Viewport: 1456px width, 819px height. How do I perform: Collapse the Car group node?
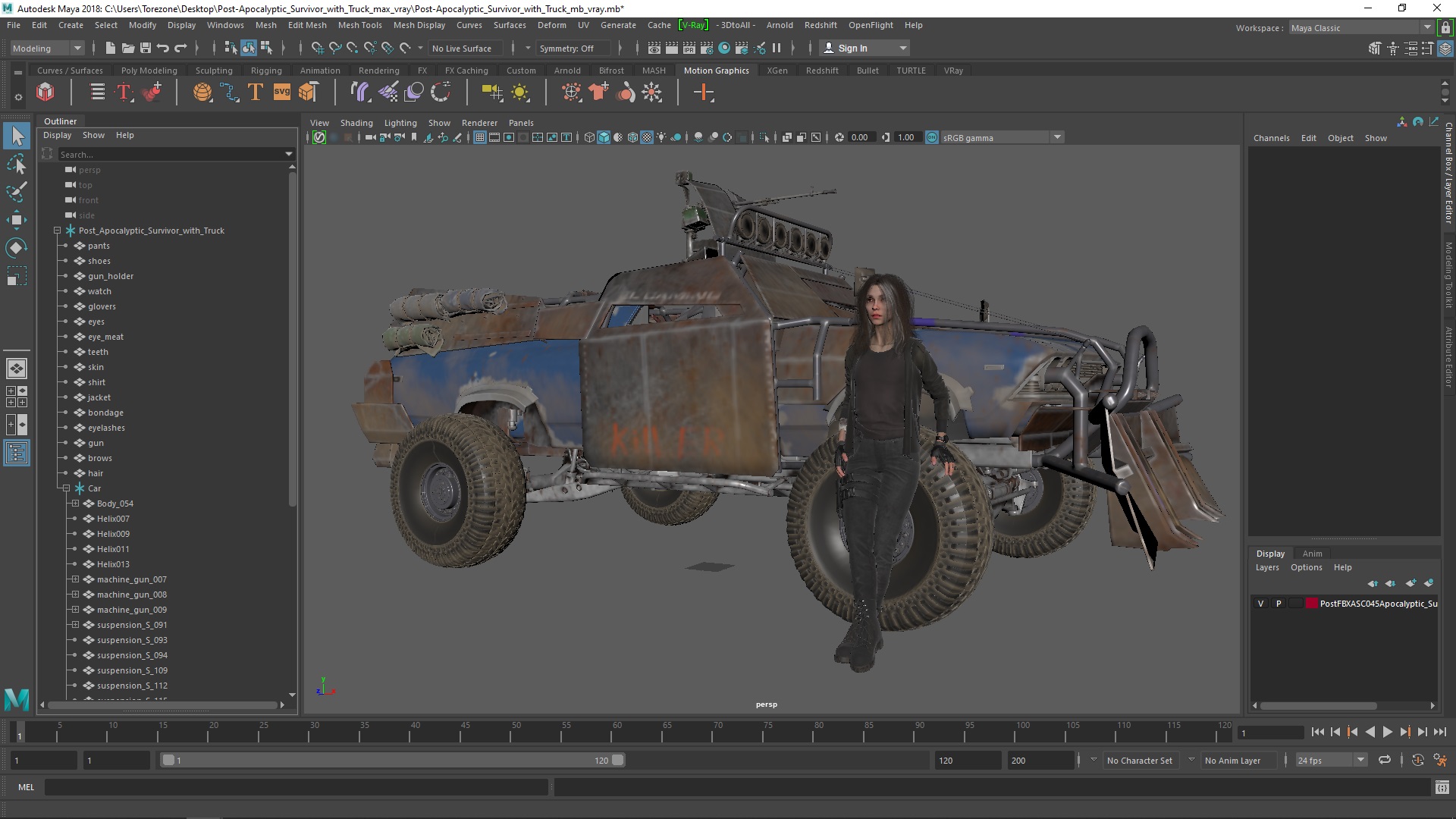pyautogui.click(x=66, y=488)
